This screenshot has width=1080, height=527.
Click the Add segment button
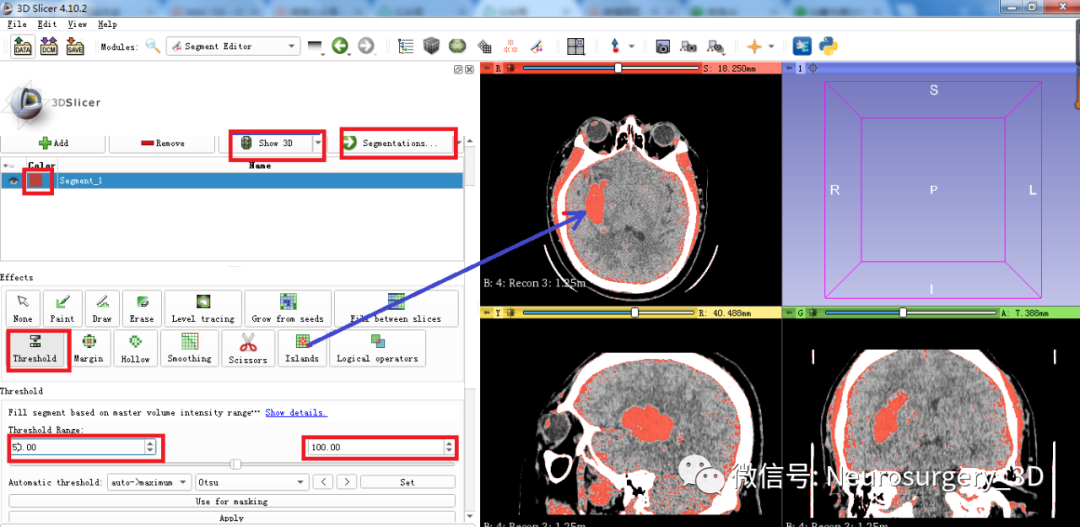[x=53, y=143]
